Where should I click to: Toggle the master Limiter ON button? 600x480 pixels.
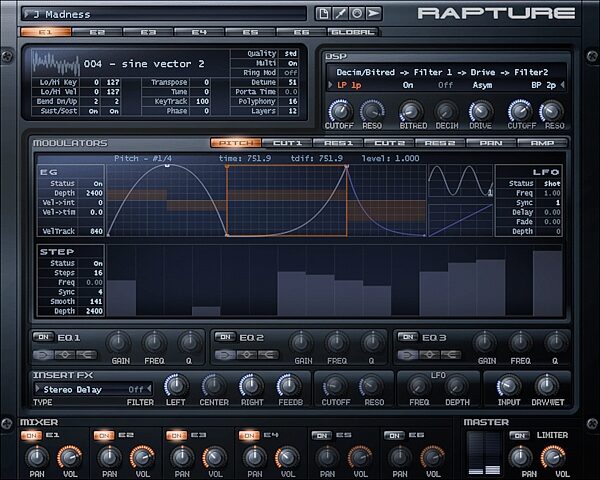tap(520, 436)
